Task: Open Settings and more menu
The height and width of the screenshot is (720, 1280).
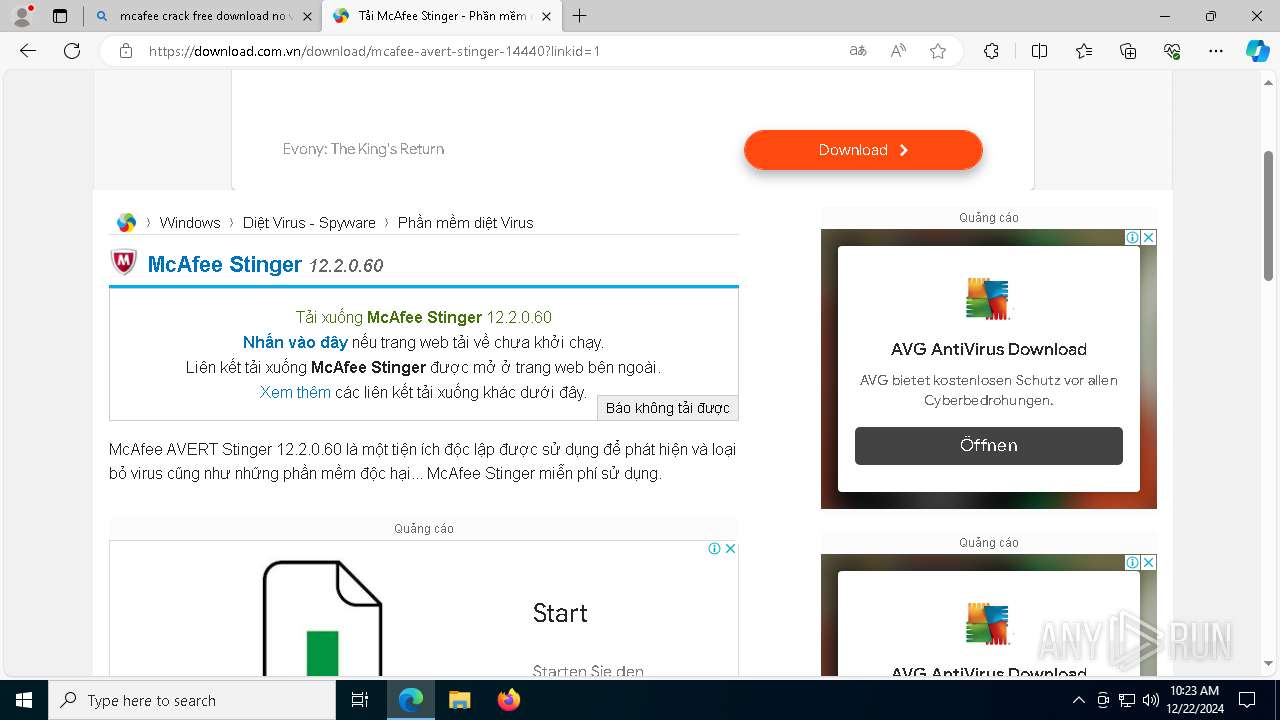Action: 1216,51
